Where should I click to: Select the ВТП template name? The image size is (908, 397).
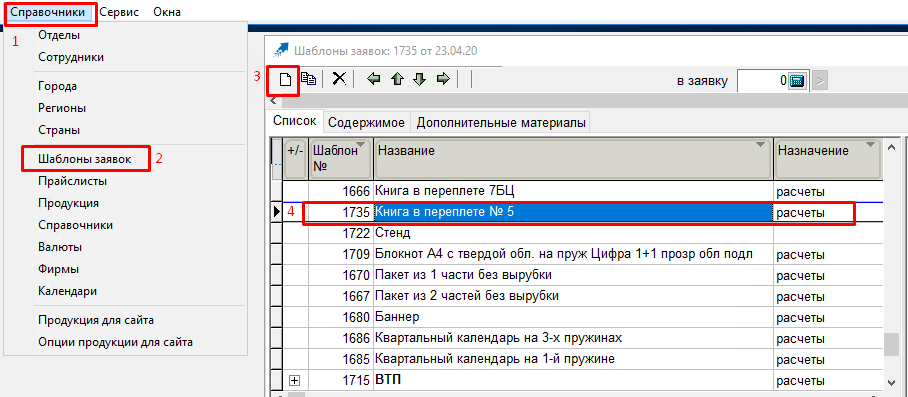click(x=387, y=380)
